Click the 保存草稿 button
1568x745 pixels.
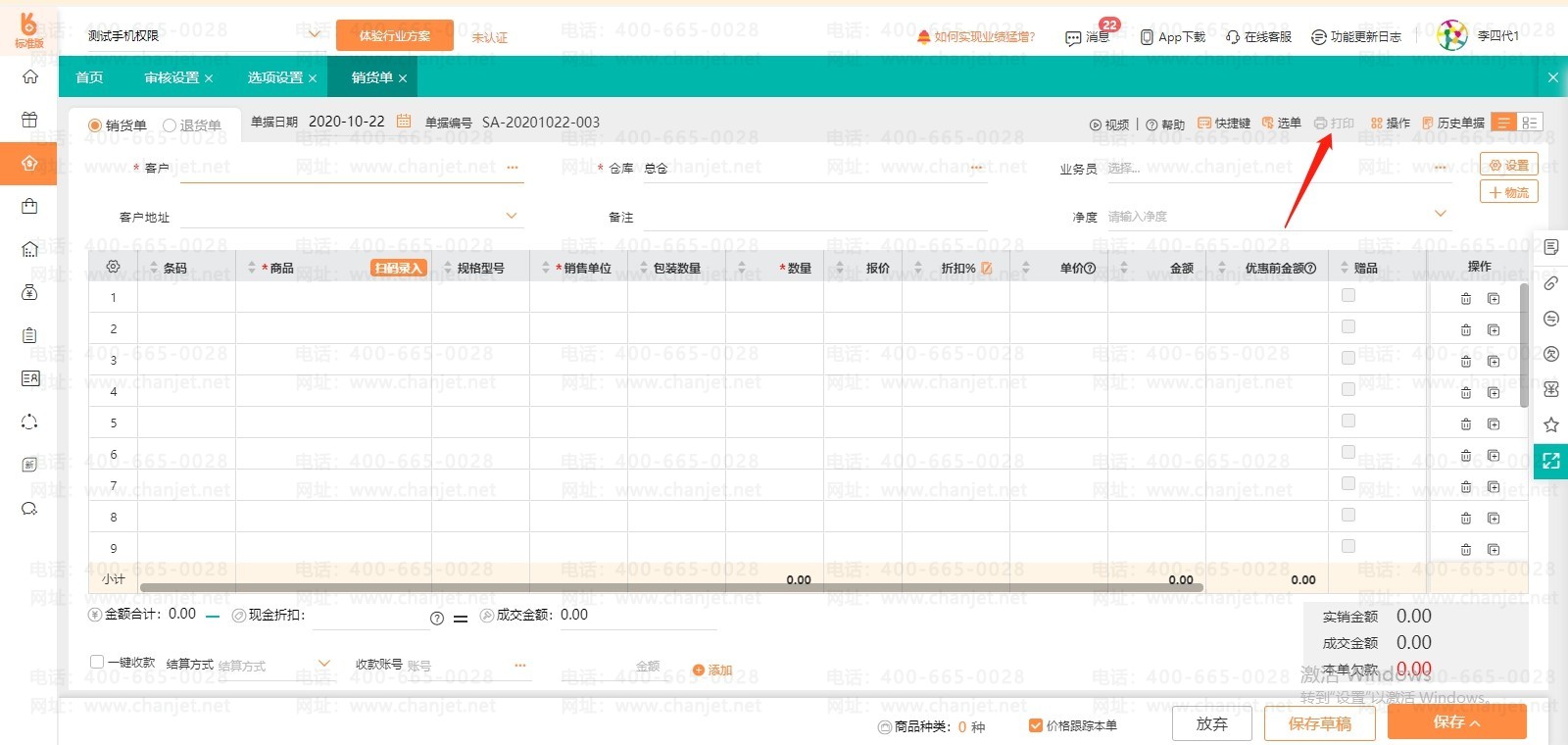(1319, 723)
